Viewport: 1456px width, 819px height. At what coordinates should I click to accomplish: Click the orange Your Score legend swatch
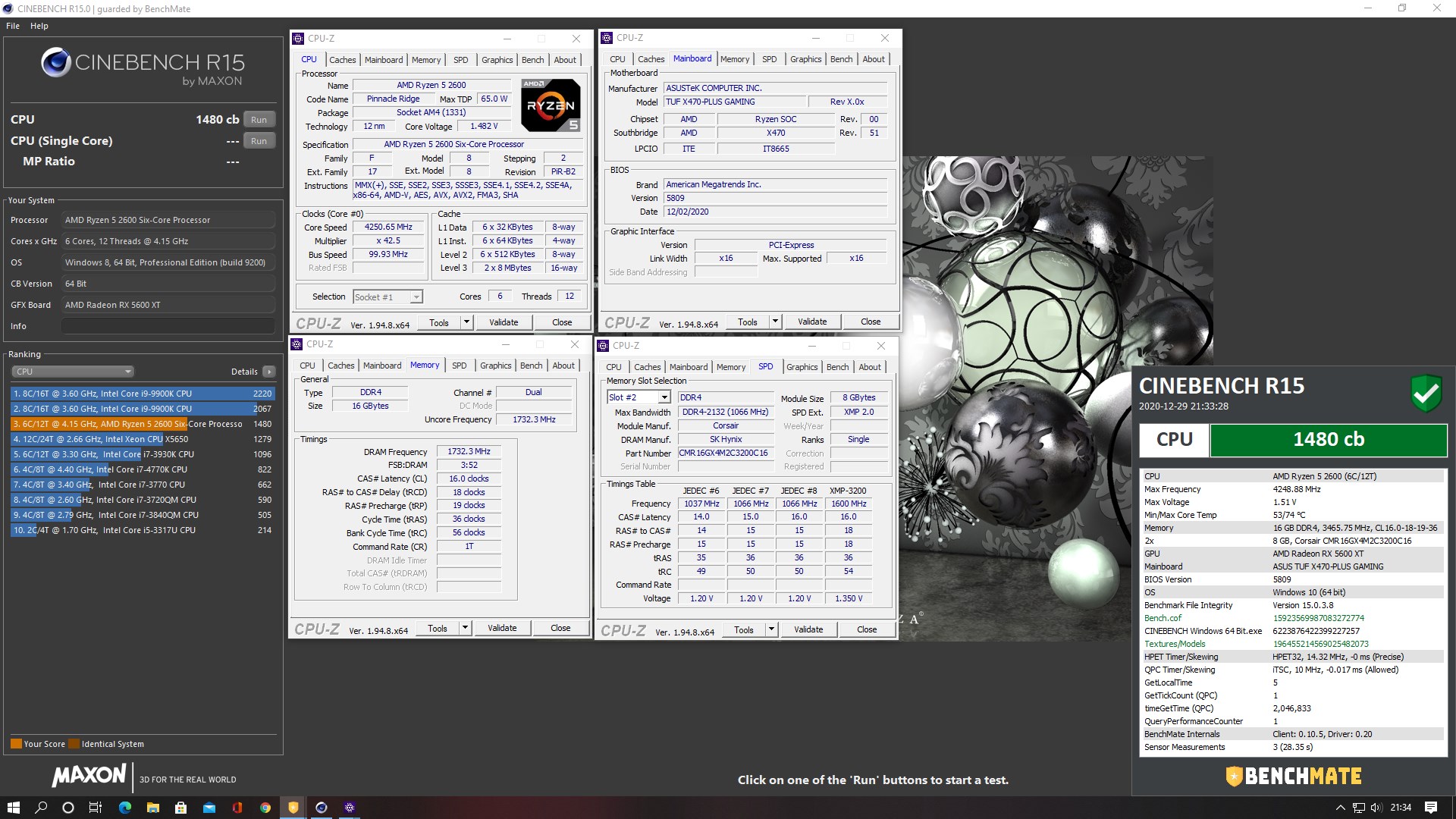[16, 744]
